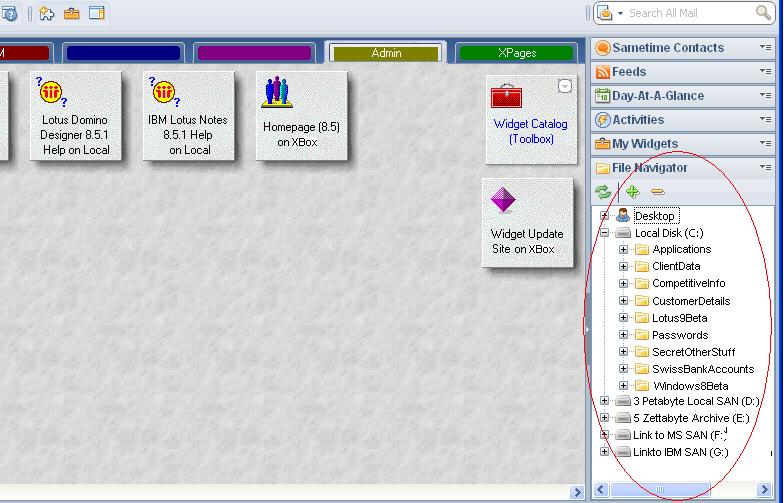Switch to the XPages workspace tab

click(516, 53)
